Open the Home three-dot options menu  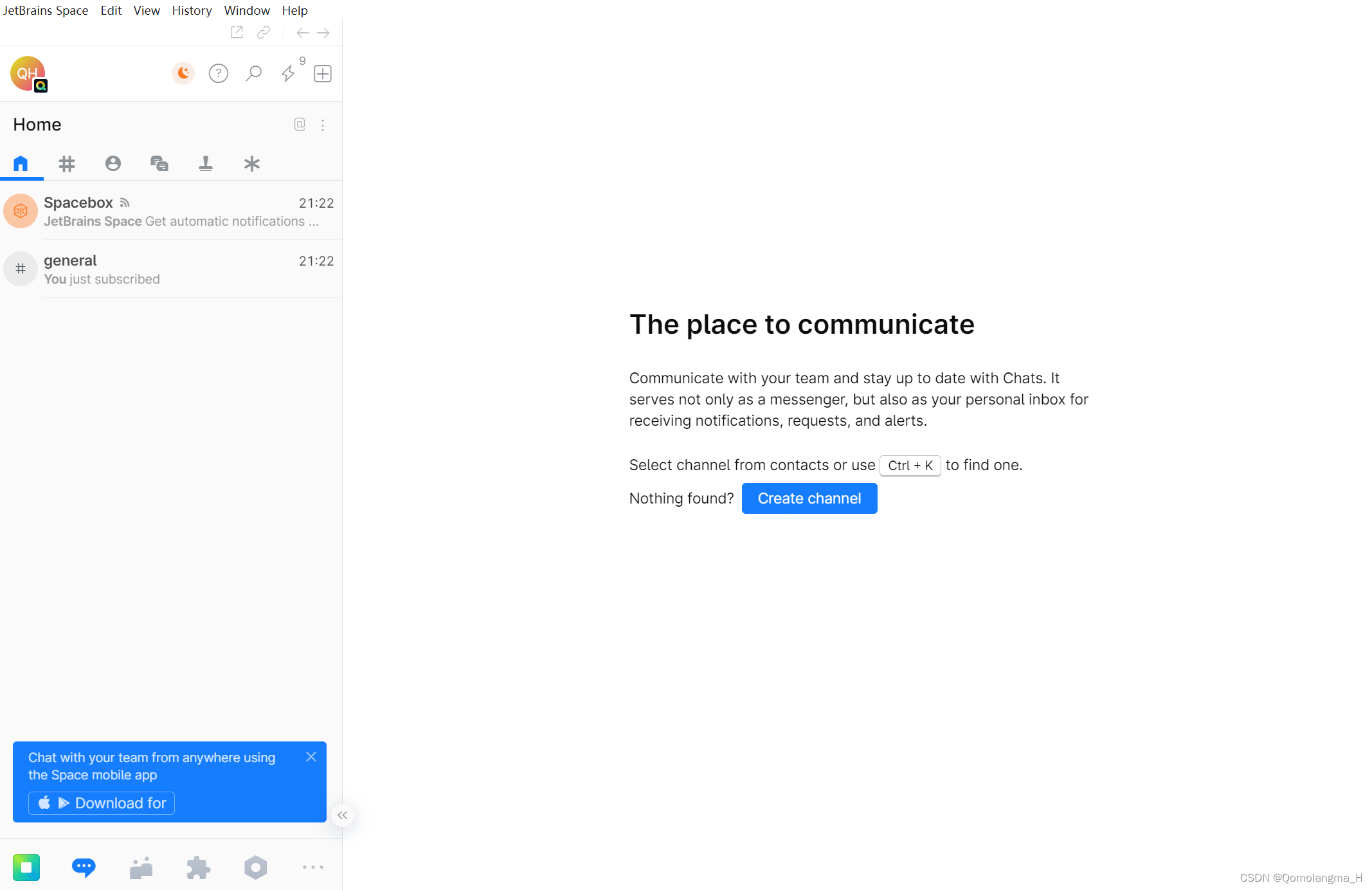coord(323,125)
